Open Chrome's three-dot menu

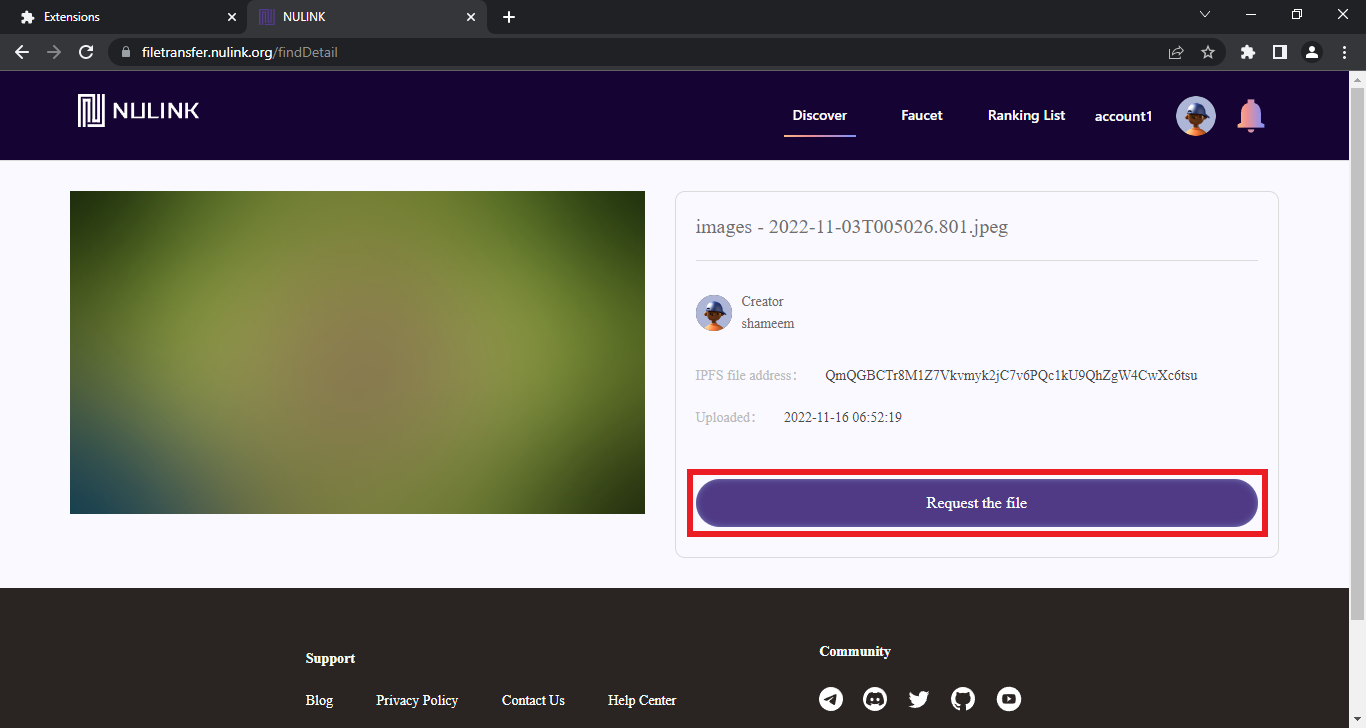coord(1345,52)
